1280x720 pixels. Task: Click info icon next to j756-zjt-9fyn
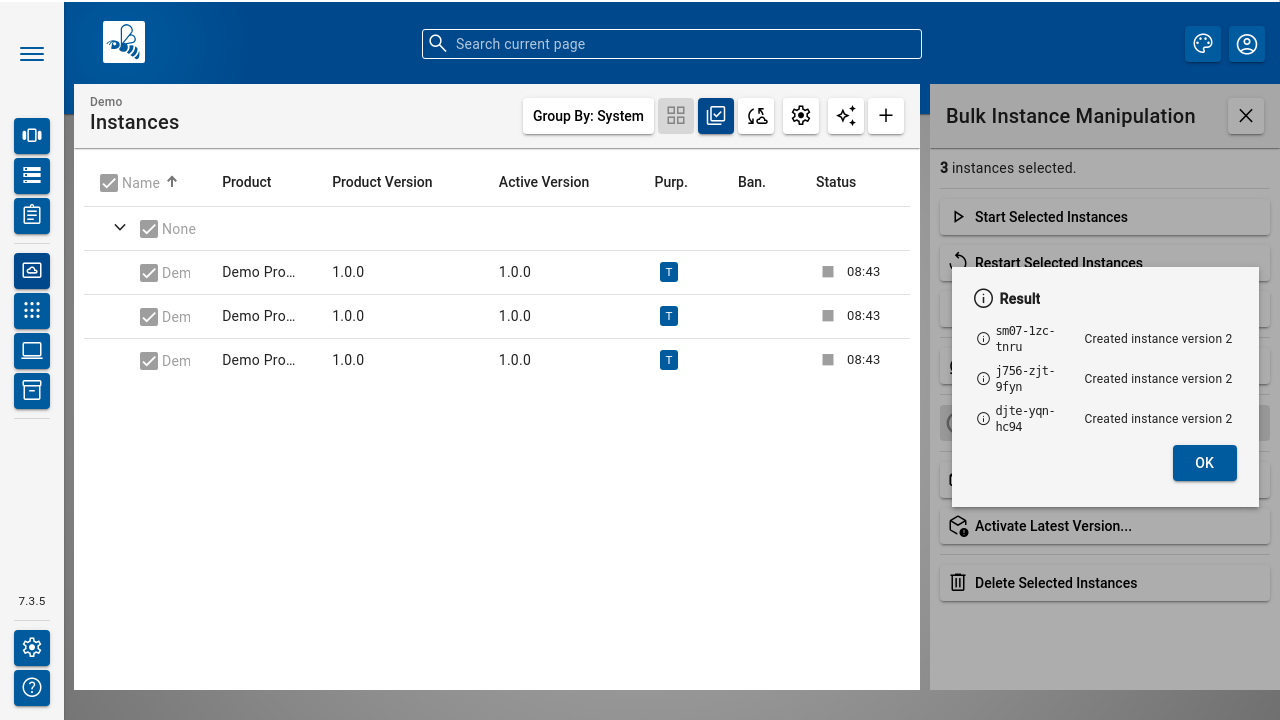click(983, 379)
